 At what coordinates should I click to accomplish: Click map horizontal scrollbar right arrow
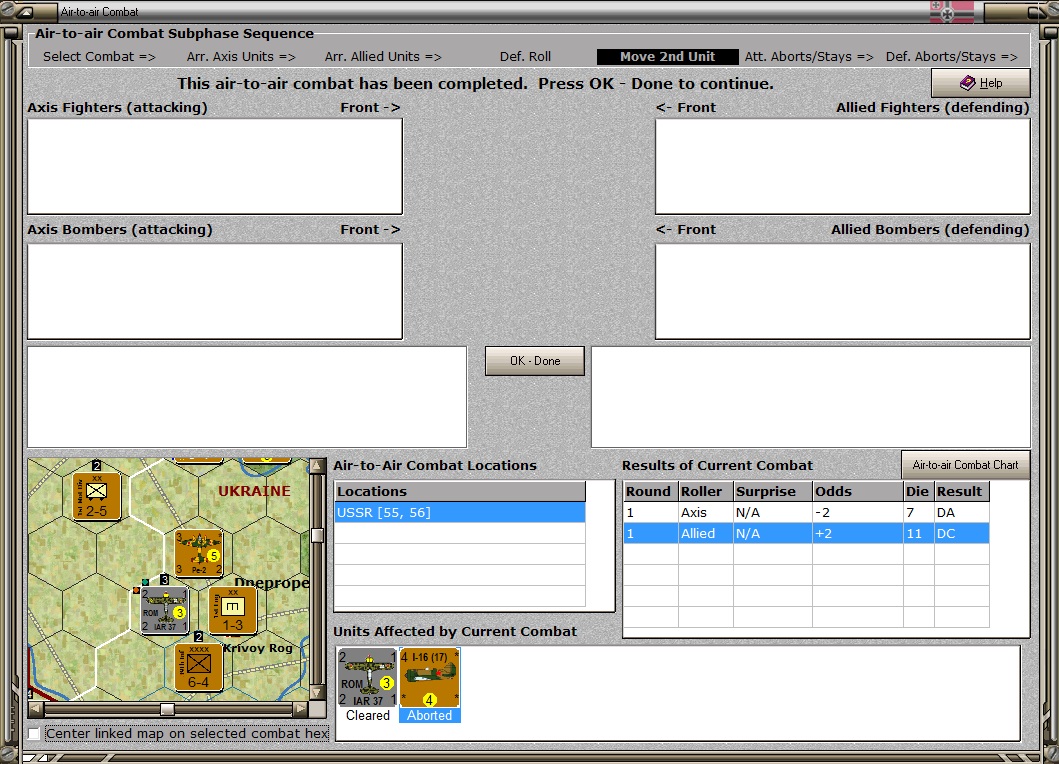(301, 709)
